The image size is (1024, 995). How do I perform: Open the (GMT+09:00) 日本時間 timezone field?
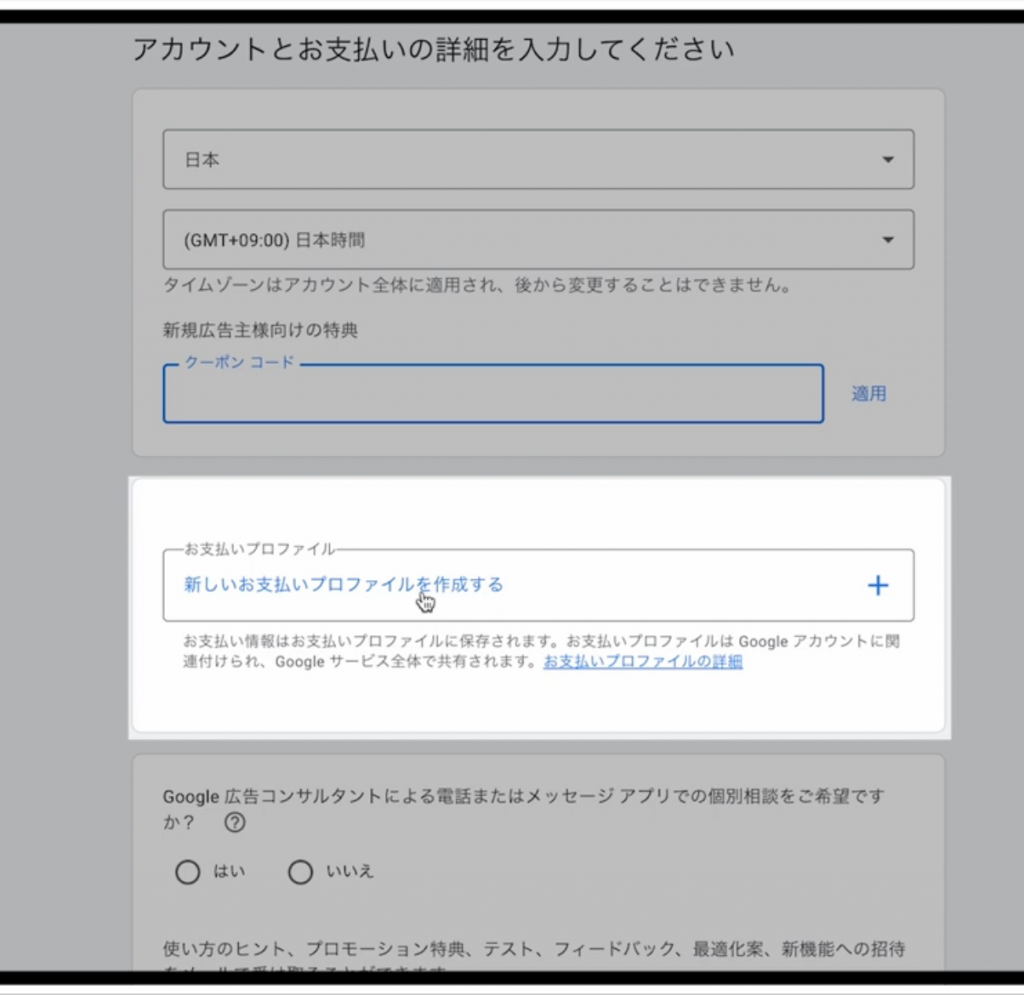(x=538, y=240)
